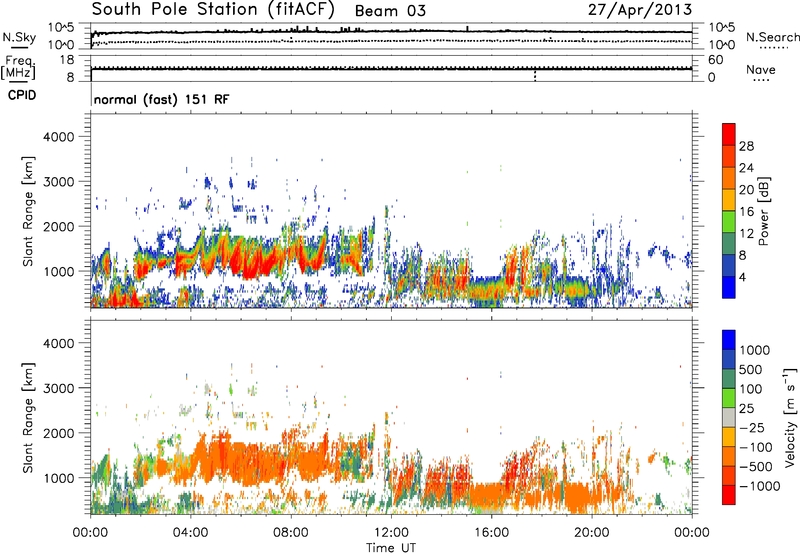Click the gray segment of Velocity colorbar
The width and height of the screenshot is (800, 554).
pos(729,417)
